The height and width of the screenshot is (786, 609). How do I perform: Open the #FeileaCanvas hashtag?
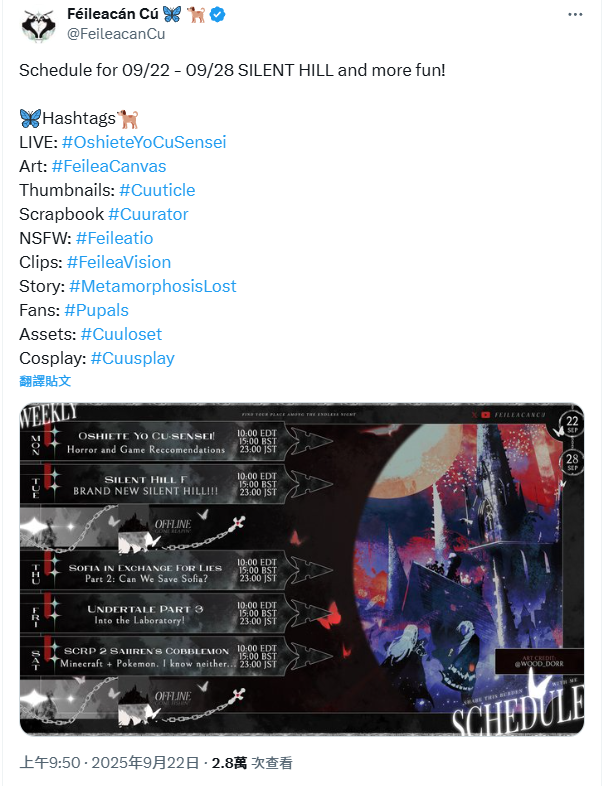coord(109,166)
